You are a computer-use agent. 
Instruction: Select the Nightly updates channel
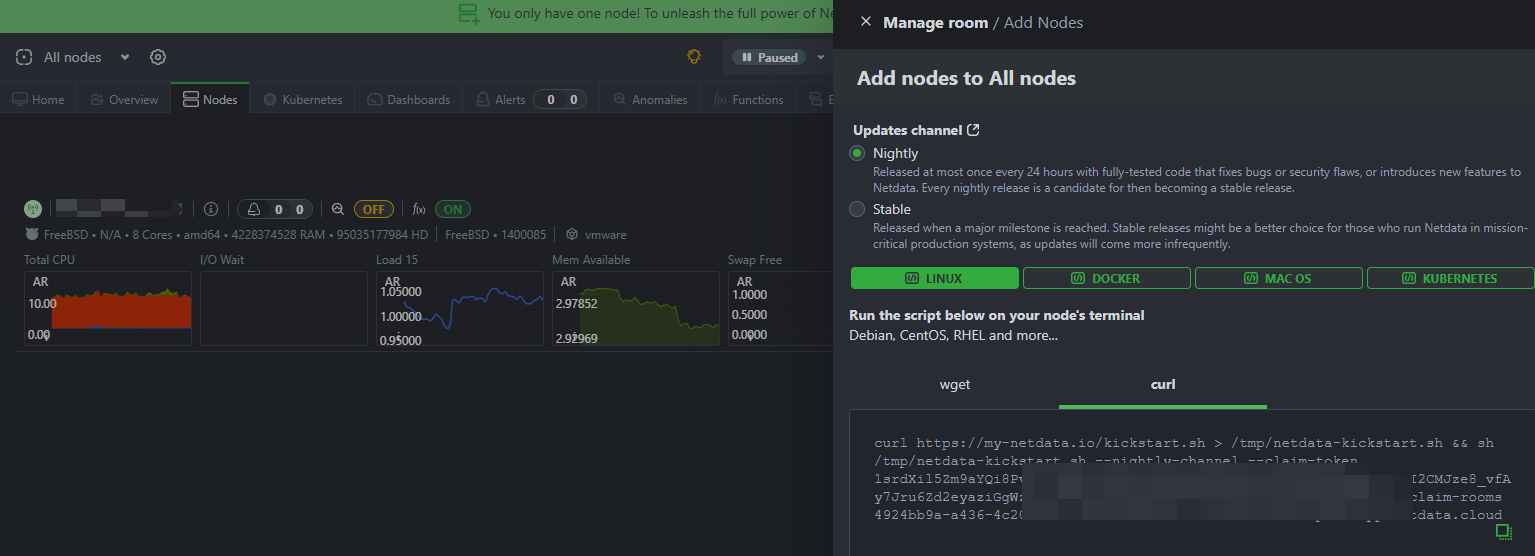[x=857, y=153]
